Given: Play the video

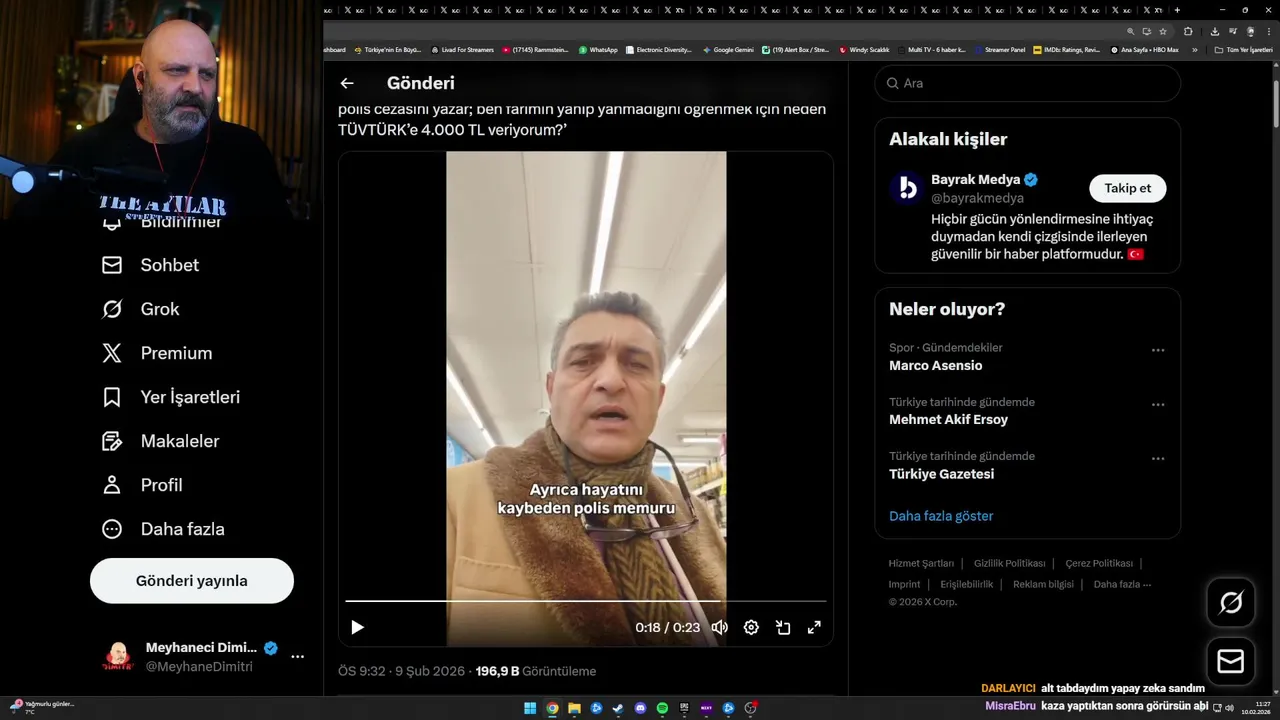Looking at the screenshot, I should click(x=357, y=627).
